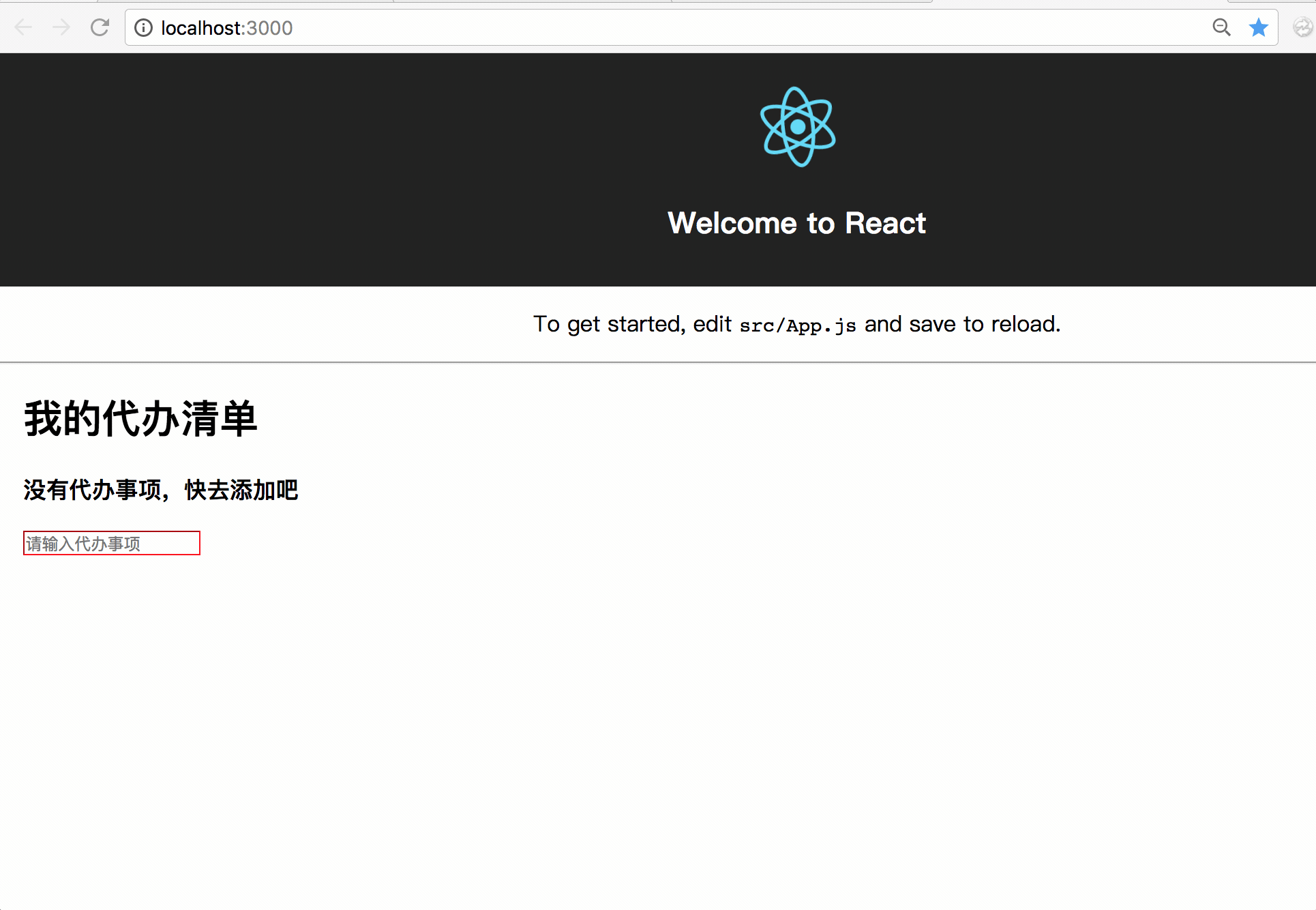Screen dimensions: 1316x910
Task: Click the Welcome to React heading
Action: click(x=796, y=223)
